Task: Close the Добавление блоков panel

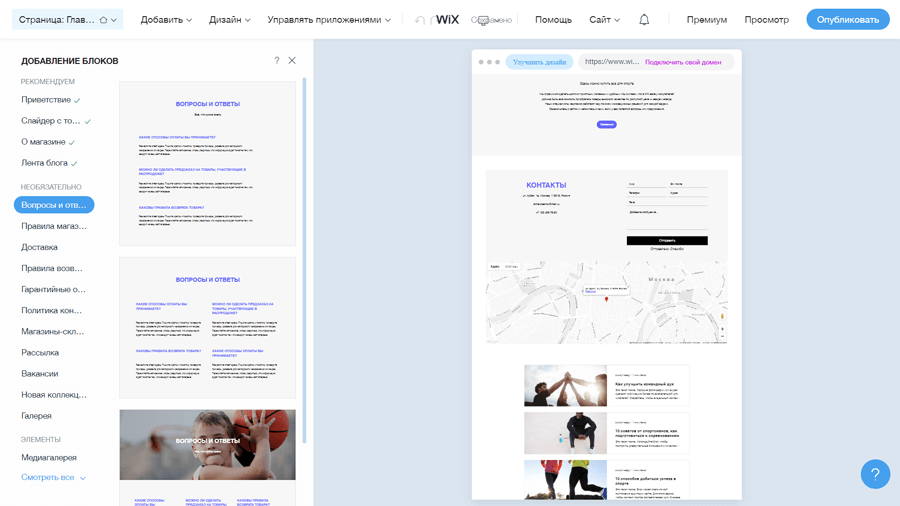Action: tap(292, 61)
